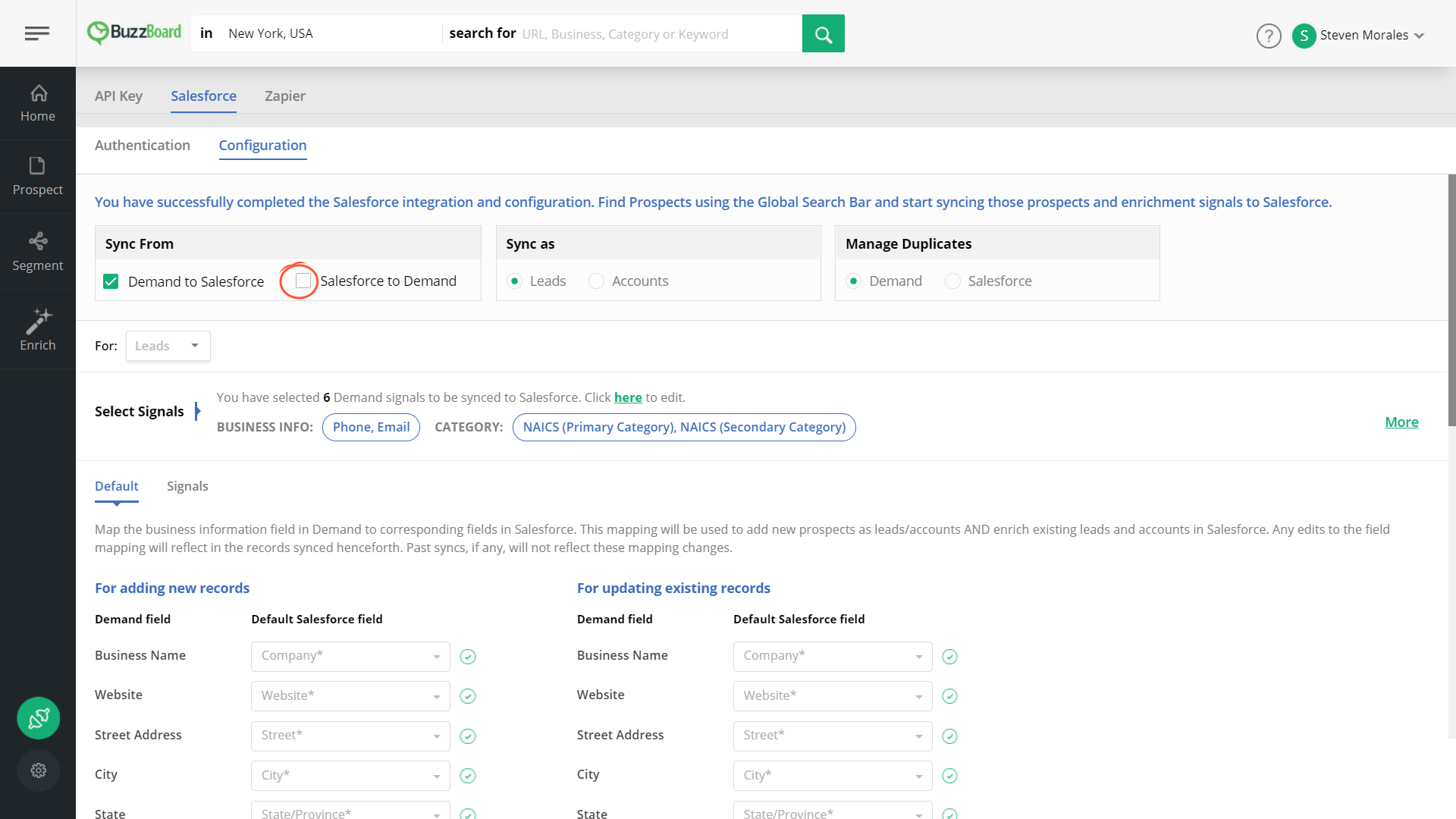Screen dimensions: 1456x819
Task: Switch to the API Key tab
Action: coord(118,96)
